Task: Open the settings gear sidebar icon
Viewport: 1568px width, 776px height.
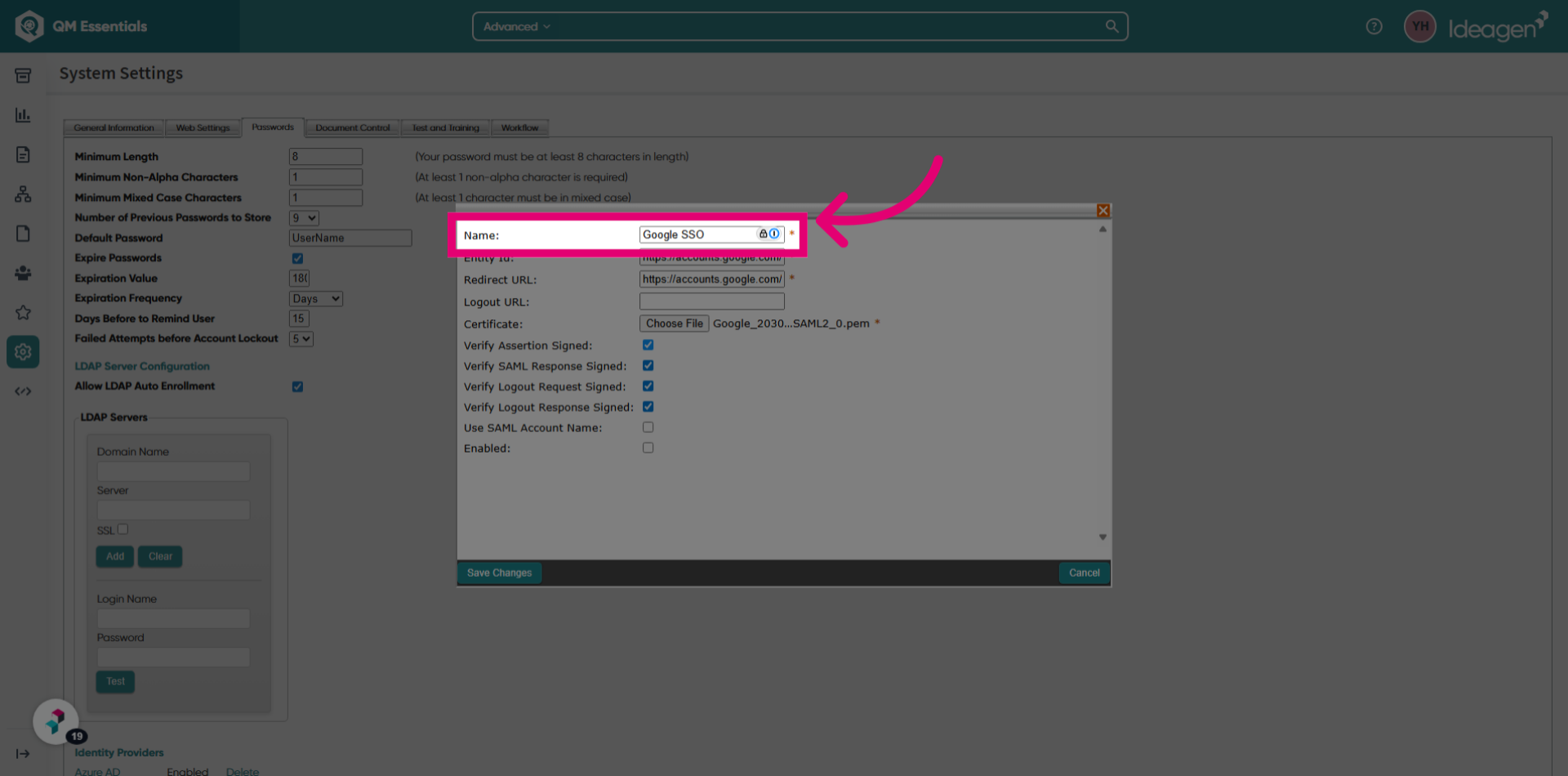Action: [x=23, y=351]
